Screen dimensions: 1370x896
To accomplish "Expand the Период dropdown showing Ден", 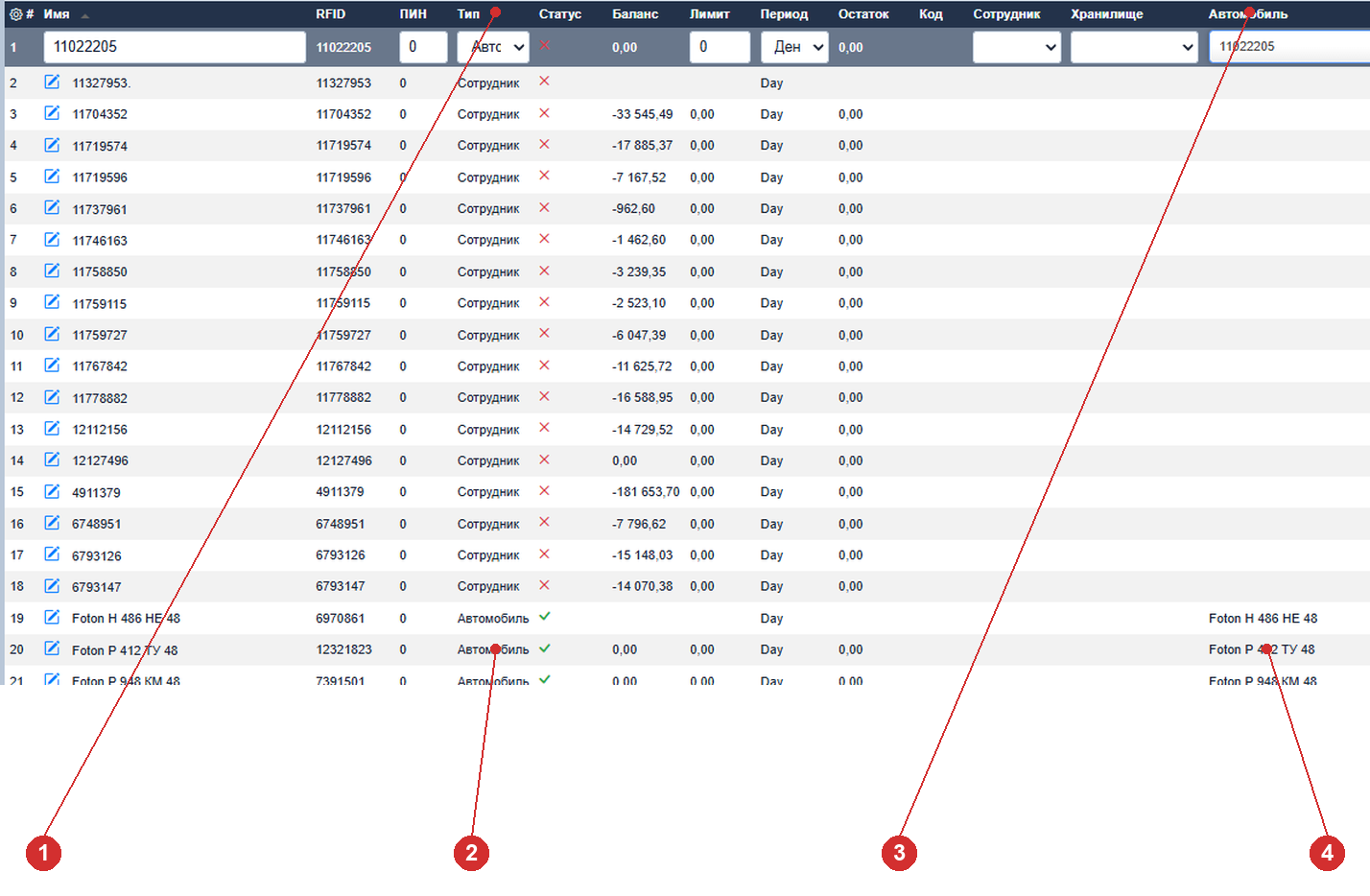I will (x=794, y=47).
